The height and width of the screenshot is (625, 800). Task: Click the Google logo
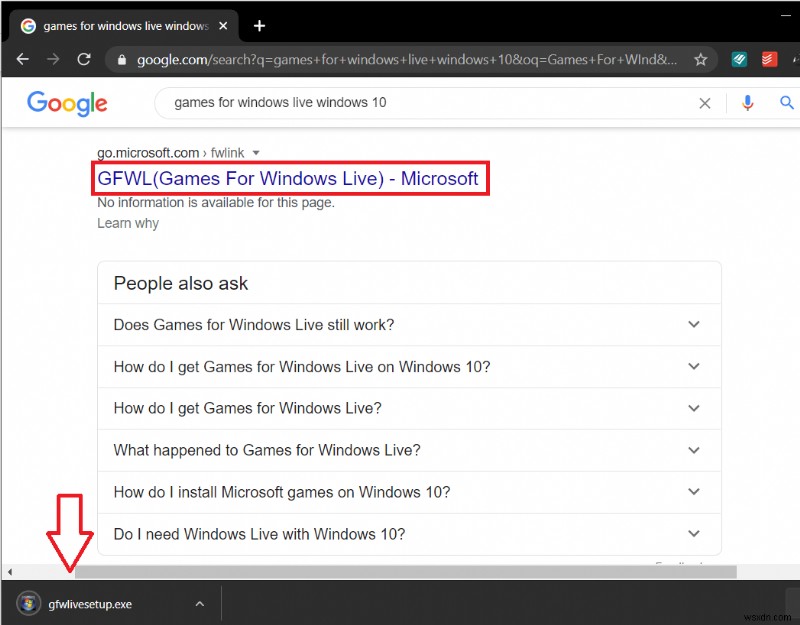(66, 103)
